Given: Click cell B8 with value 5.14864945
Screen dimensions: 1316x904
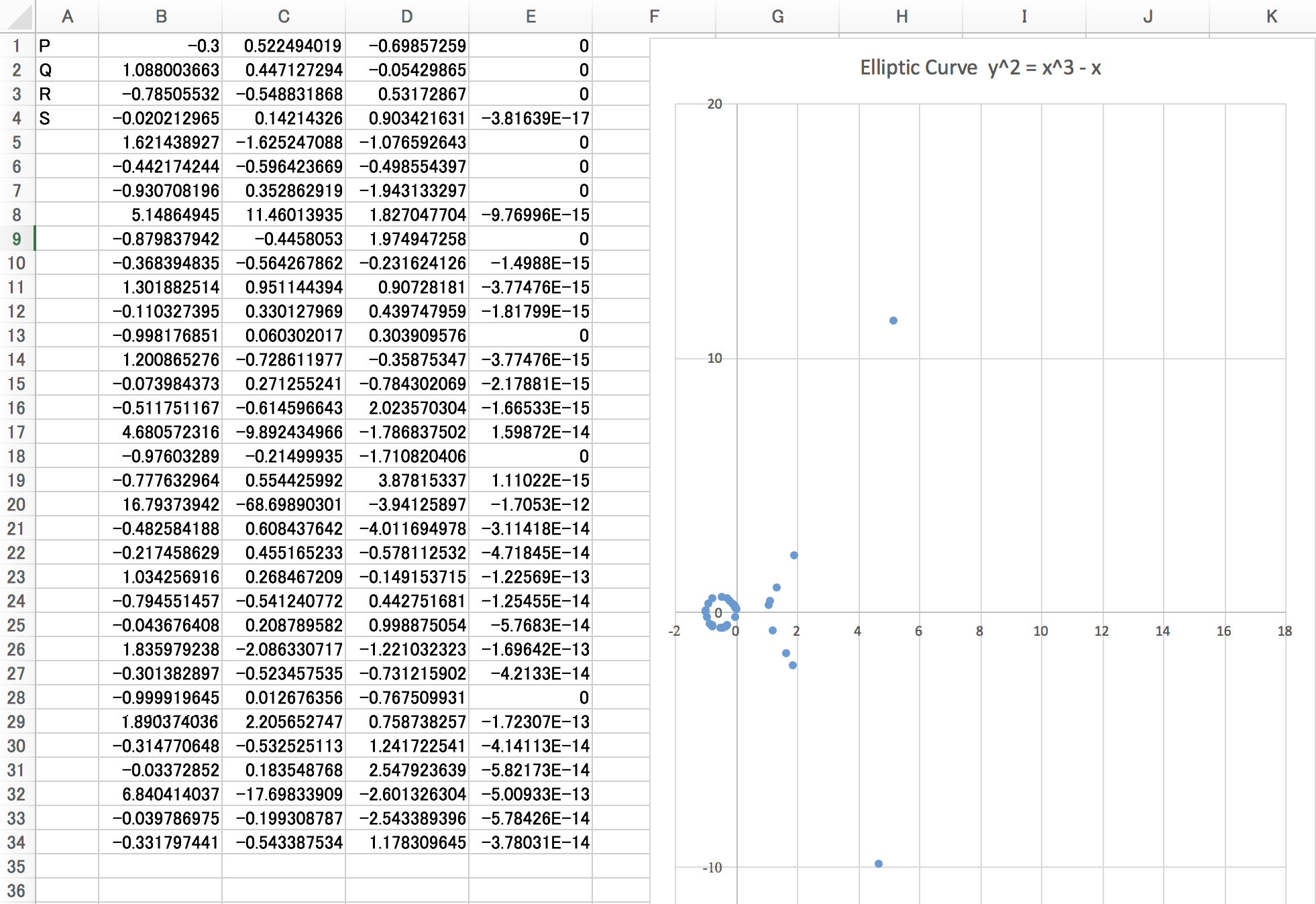Looking at the screenshot, I should [x=160, y=215].
